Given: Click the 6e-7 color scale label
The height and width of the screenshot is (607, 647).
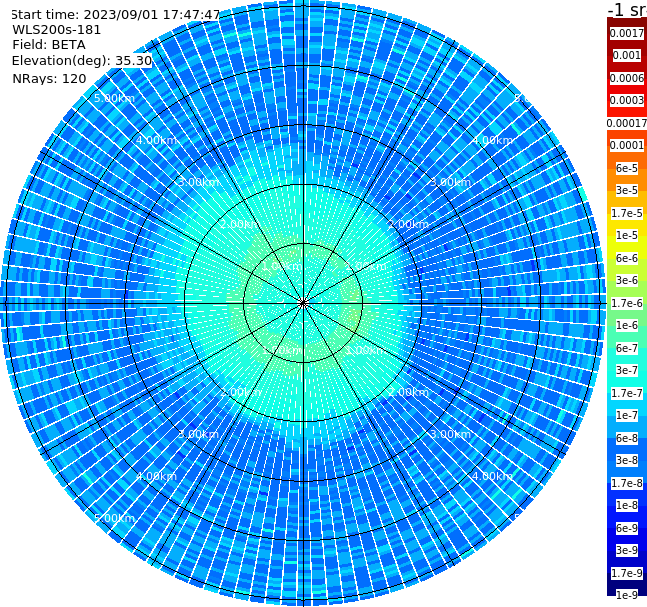Looking at the screenshot, I should click(x=627, y=348).
